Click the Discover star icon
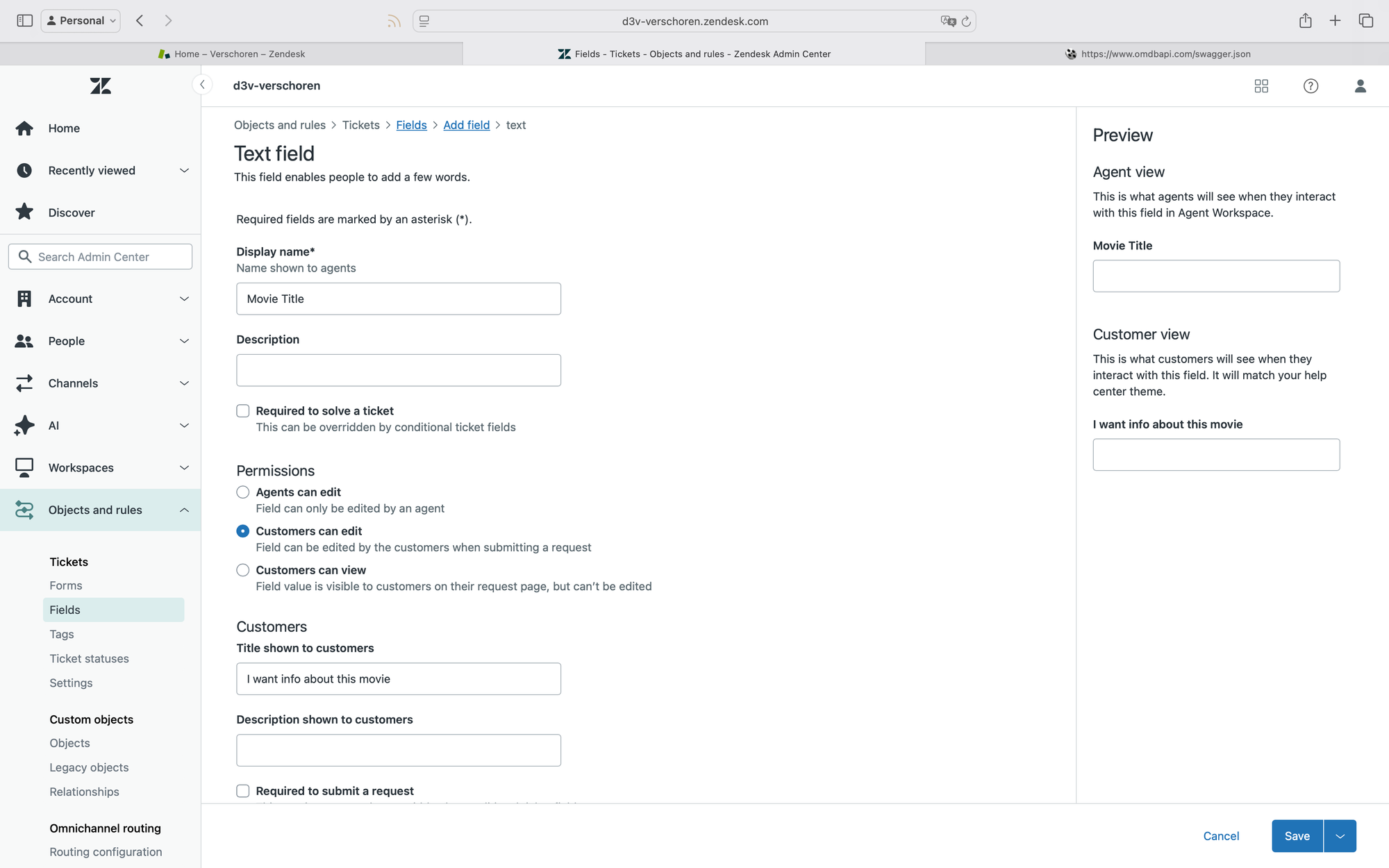1389x868 pixels. point(24,212)
